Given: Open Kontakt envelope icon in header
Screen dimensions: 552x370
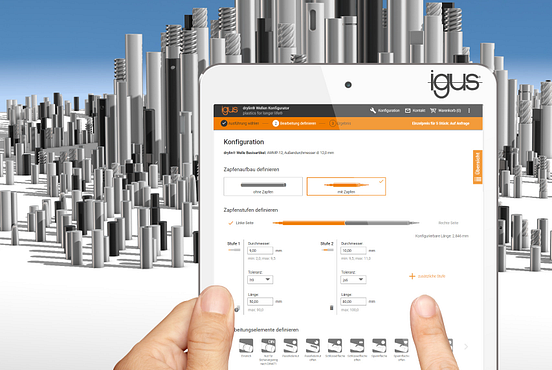Looking at the screenshot, I should click(408, 111).
